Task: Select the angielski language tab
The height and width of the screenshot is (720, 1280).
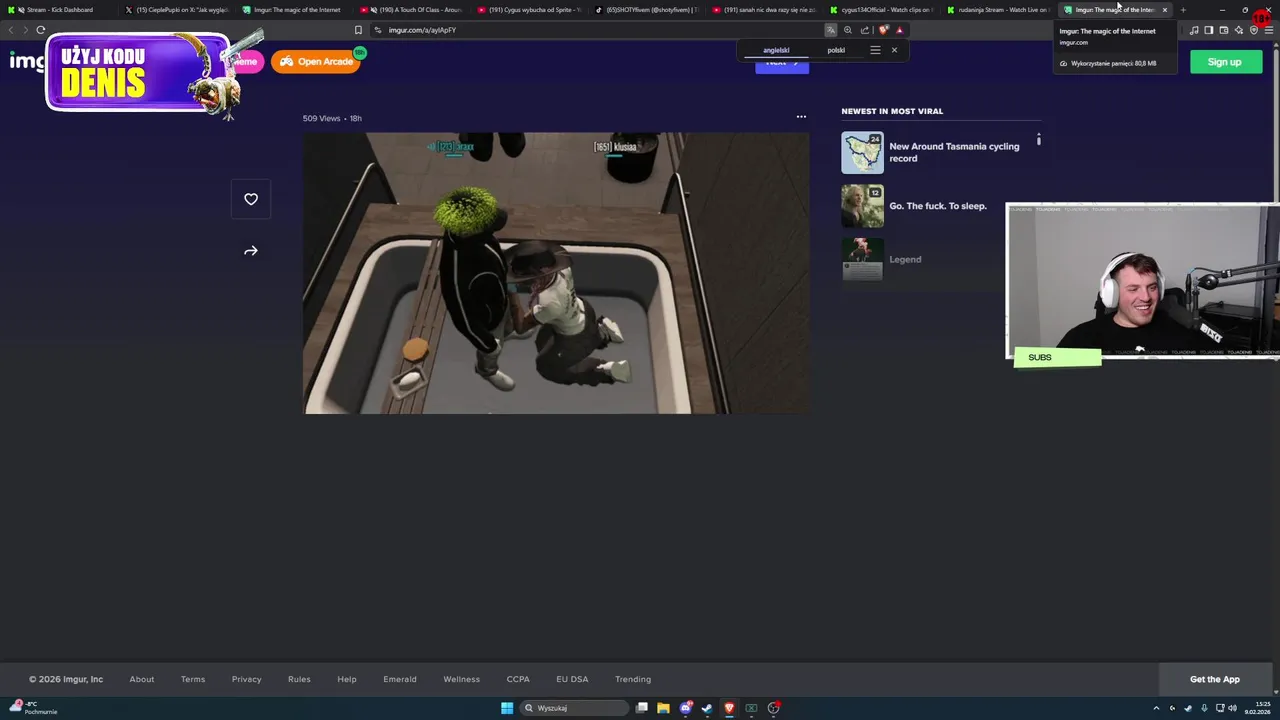Action: point(776,50)
